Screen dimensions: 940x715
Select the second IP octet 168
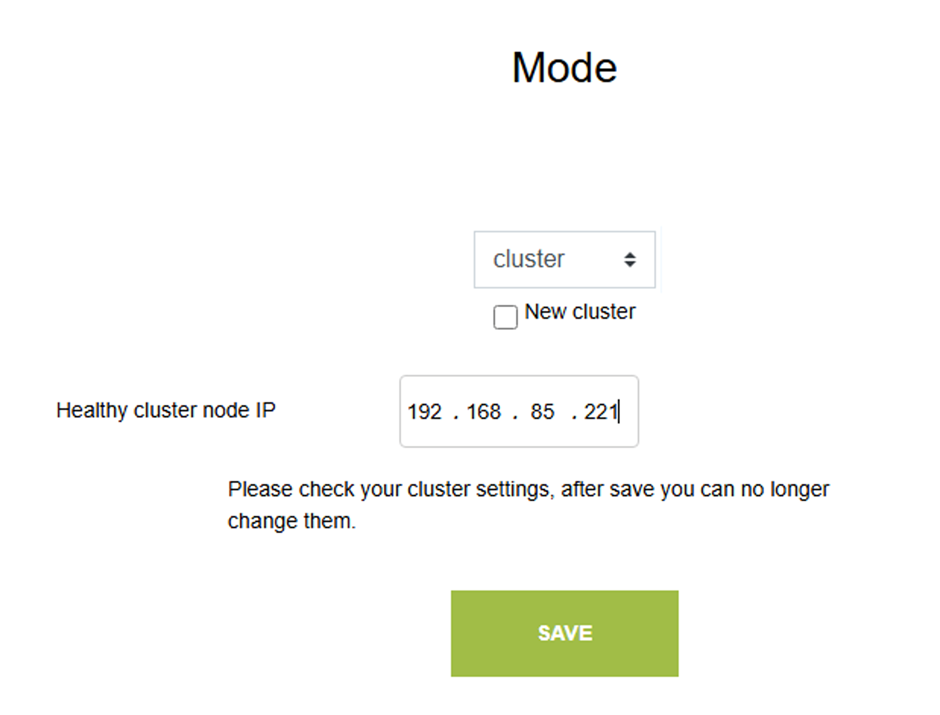[x=484, y=412]
